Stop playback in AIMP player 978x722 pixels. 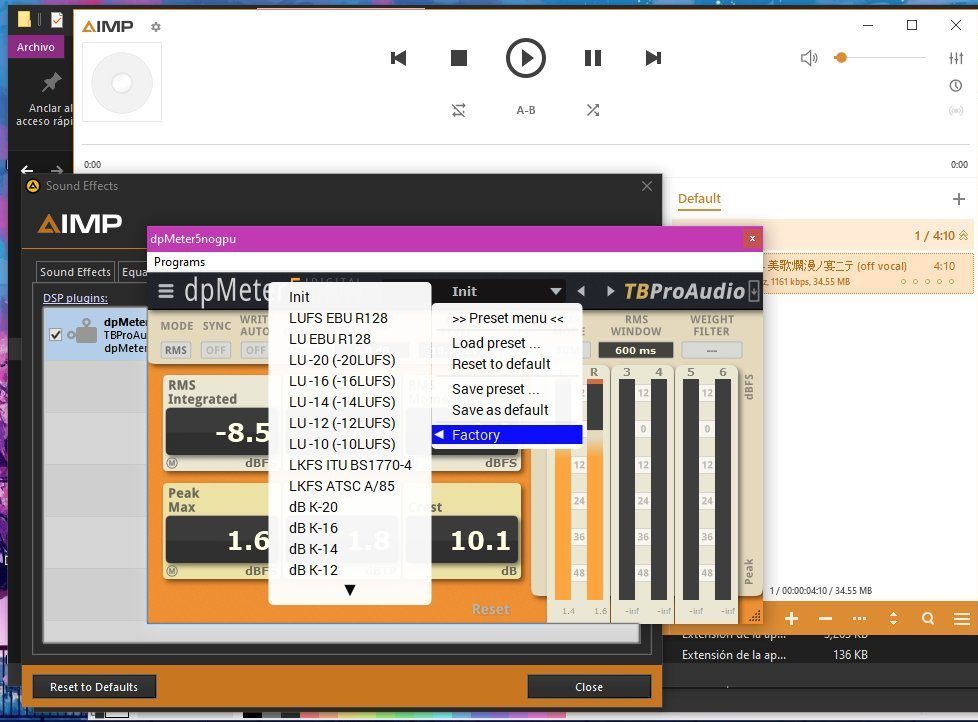tap(459, 58)
